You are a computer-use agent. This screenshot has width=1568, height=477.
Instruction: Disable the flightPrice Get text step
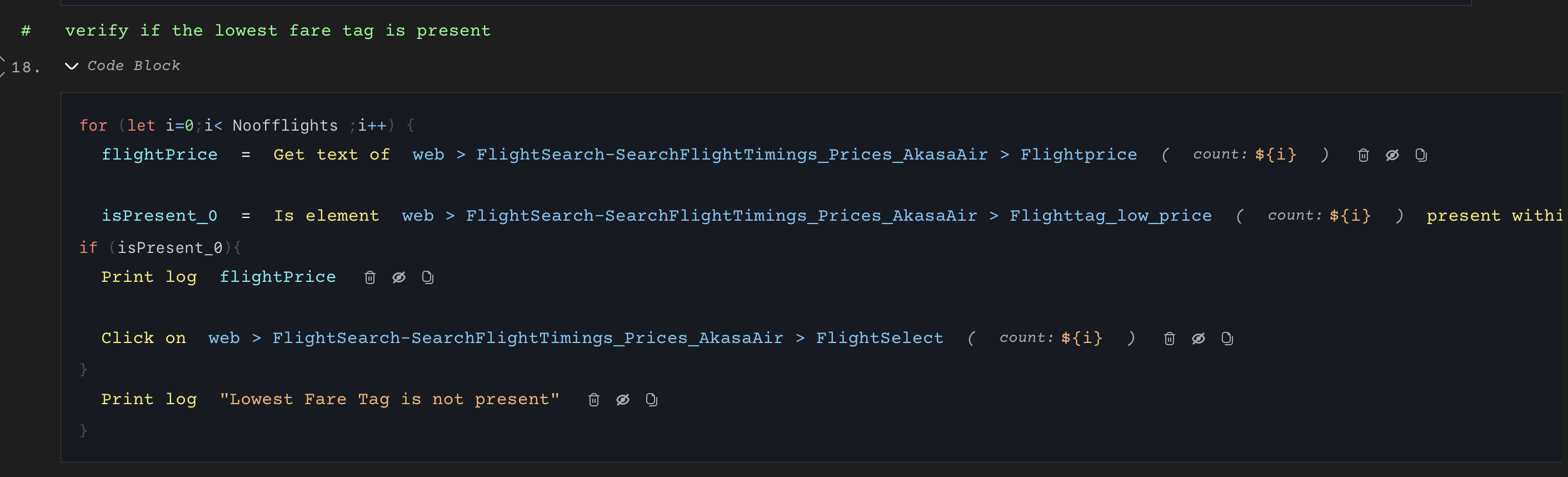pos(1392,155)
